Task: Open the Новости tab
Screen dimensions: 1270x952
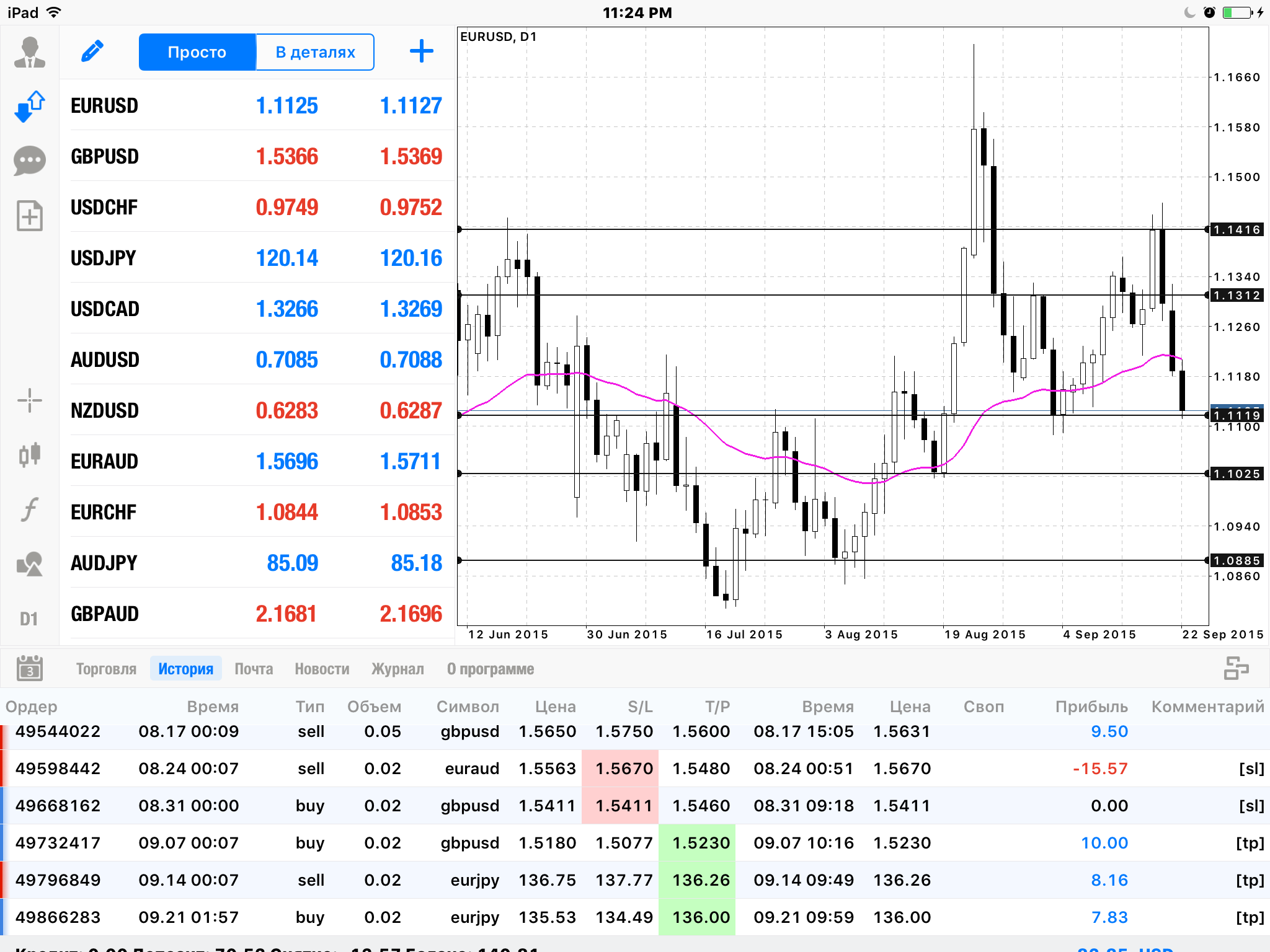Action: [x=322, y=669]
